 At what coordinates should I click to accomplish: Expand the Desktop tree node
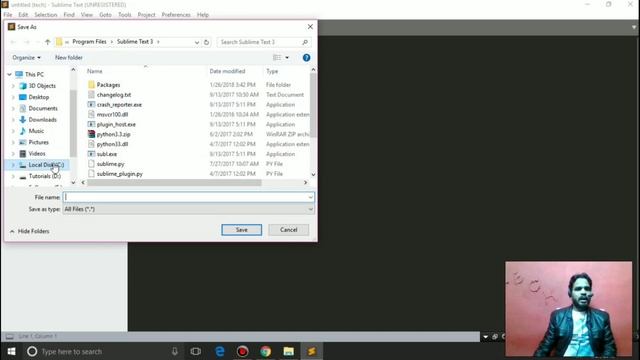pyautogui.click(x=13, y=97)
